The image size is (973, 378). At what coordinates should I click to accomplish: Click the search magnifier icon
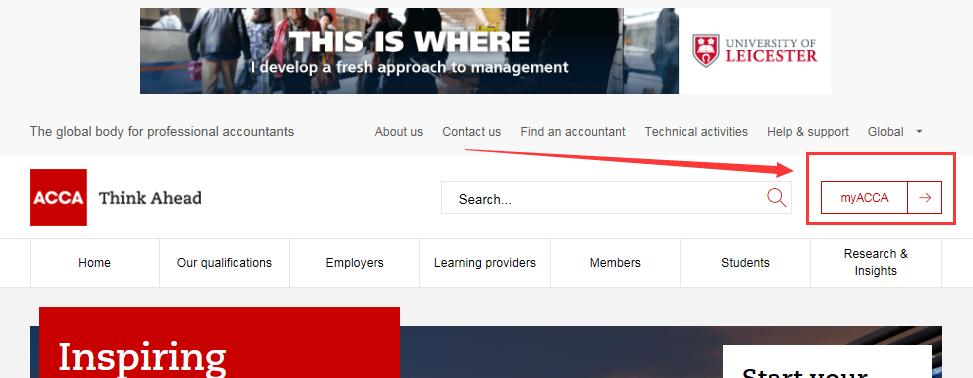[x=776, y=198]
